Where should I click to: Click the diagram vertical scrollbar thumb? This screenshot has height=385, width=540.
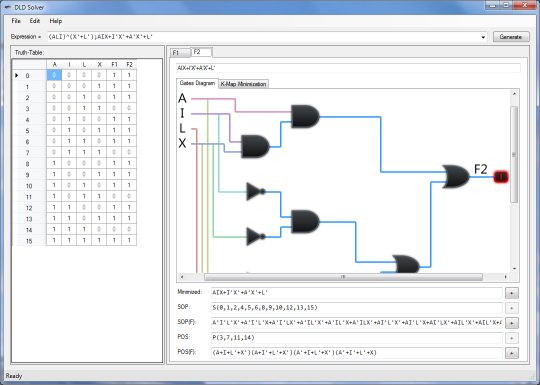tap(514, 155)
